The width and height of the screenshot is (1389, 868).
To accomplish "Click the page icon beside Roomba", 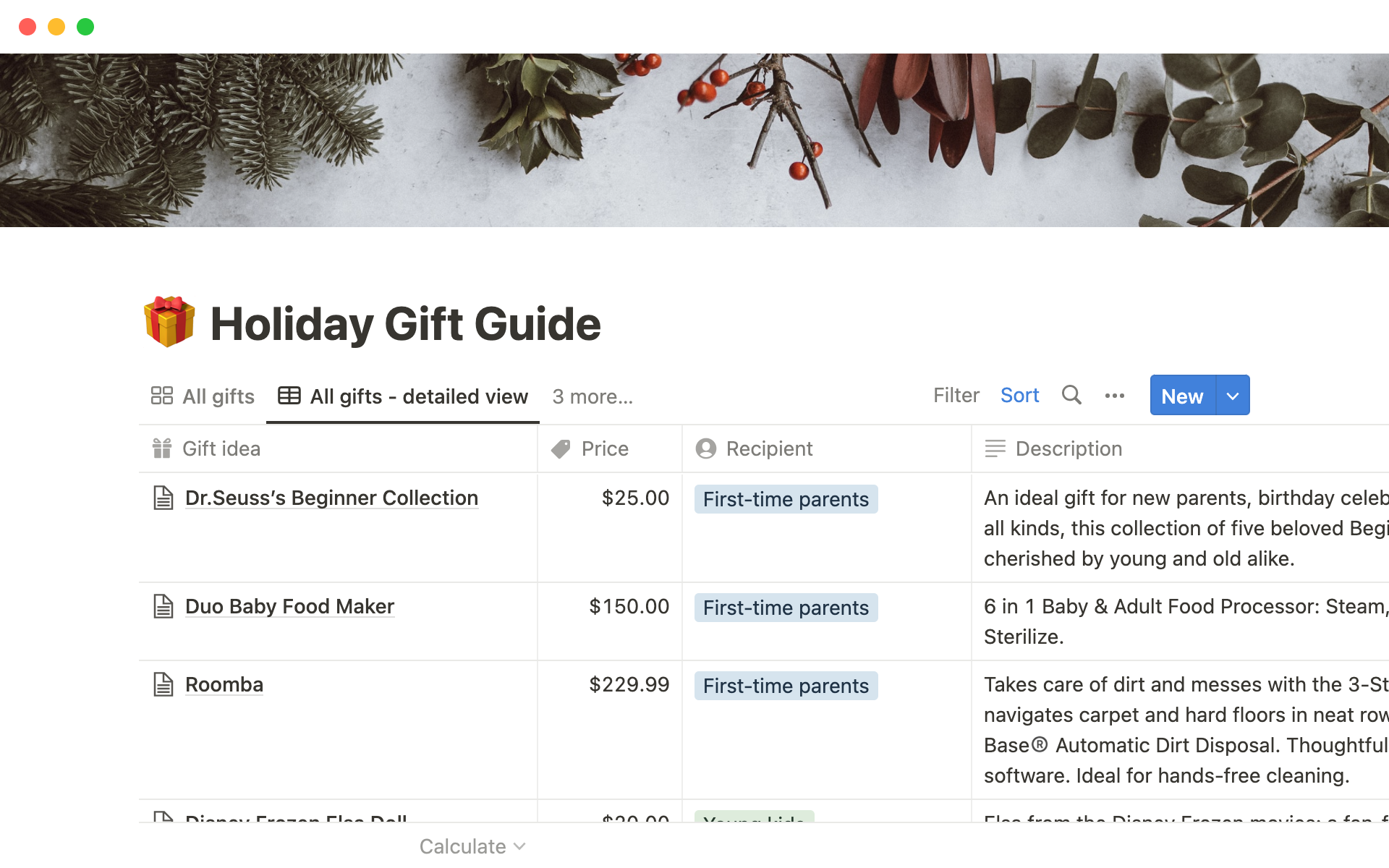I will tap(163, 684).
